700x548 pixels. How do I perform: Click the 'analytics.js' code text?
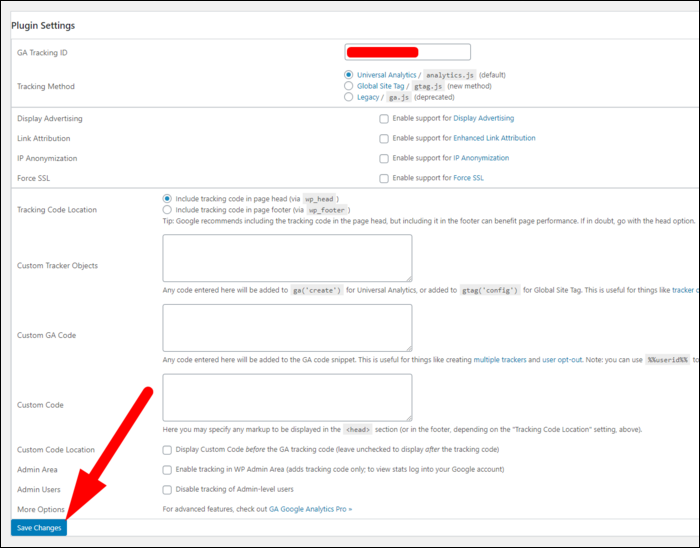[x=450, y=75]
